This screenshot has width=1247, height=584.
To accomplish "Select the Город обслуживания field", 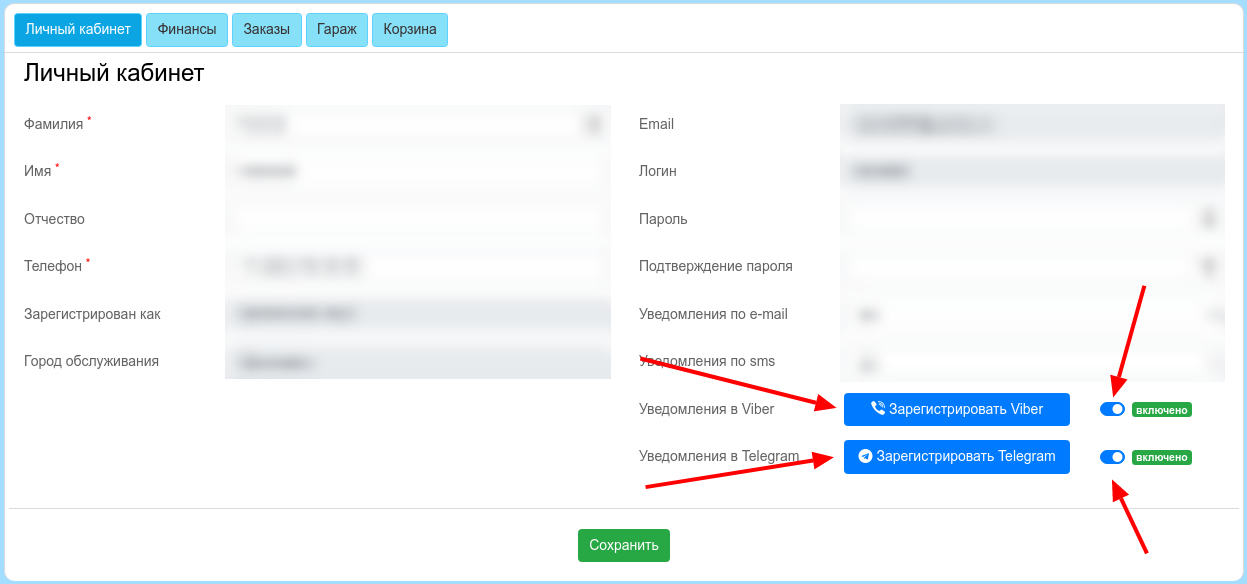I will (x=418, y=361).
